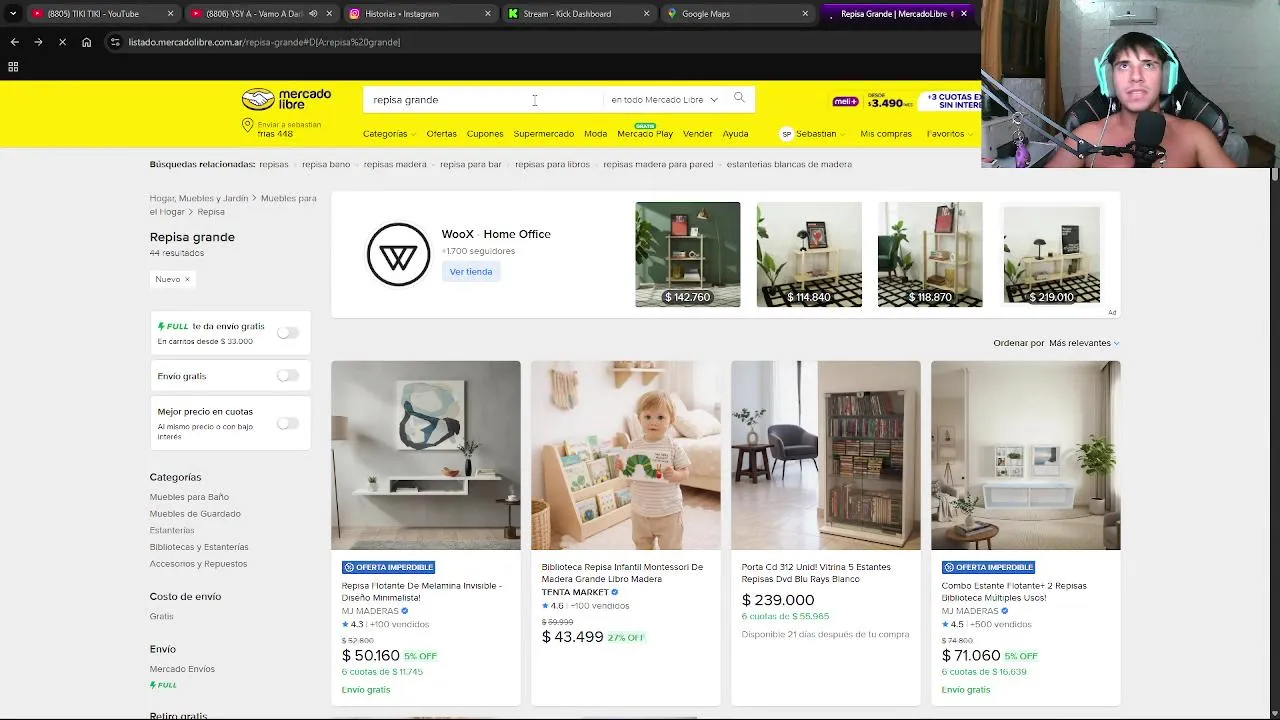Click the Mercado Libre logo
Screen dimensions: 1280x720
(286, 99)
